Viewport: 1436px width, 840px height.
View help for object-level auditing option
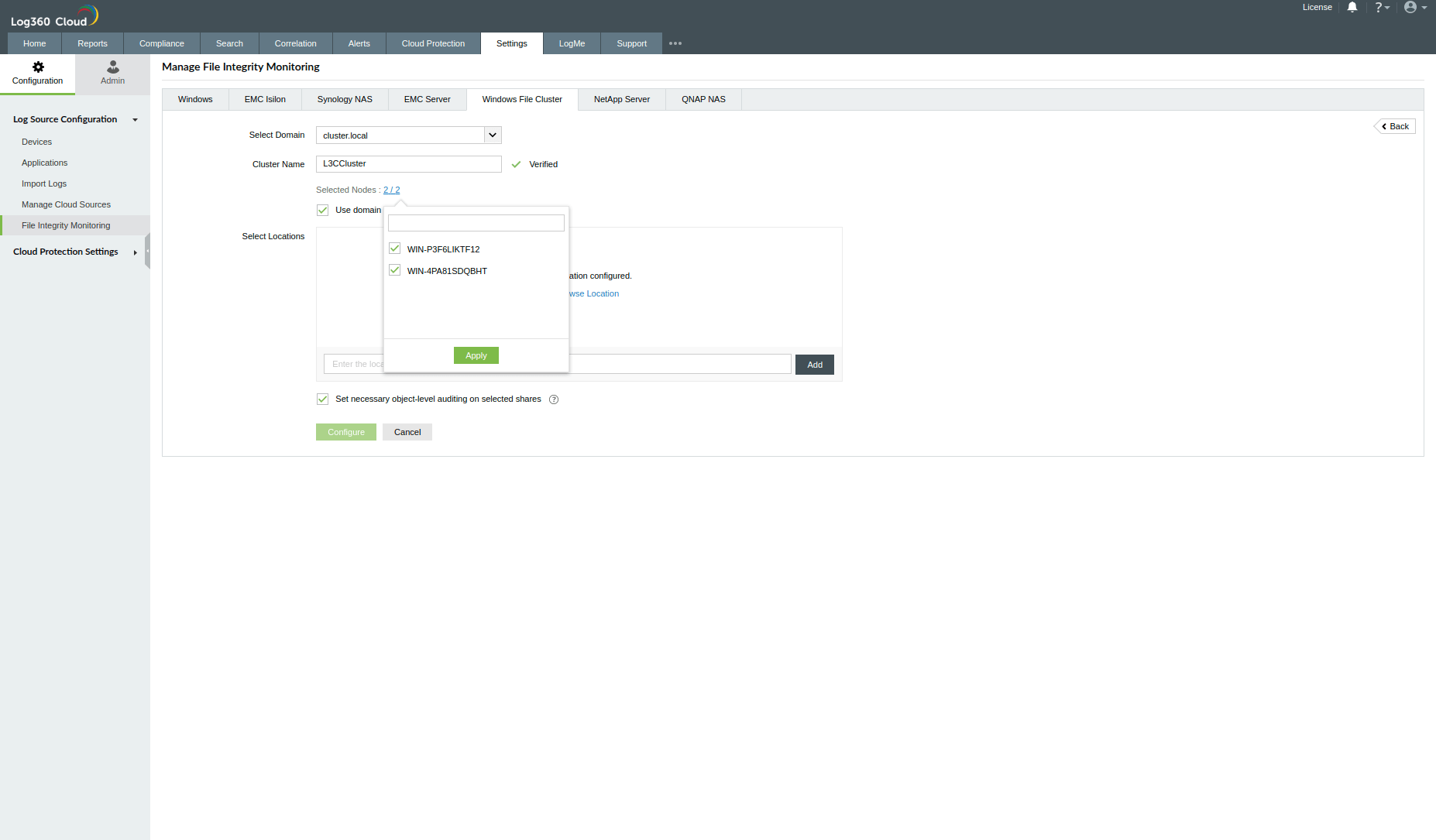coord(554,399)
